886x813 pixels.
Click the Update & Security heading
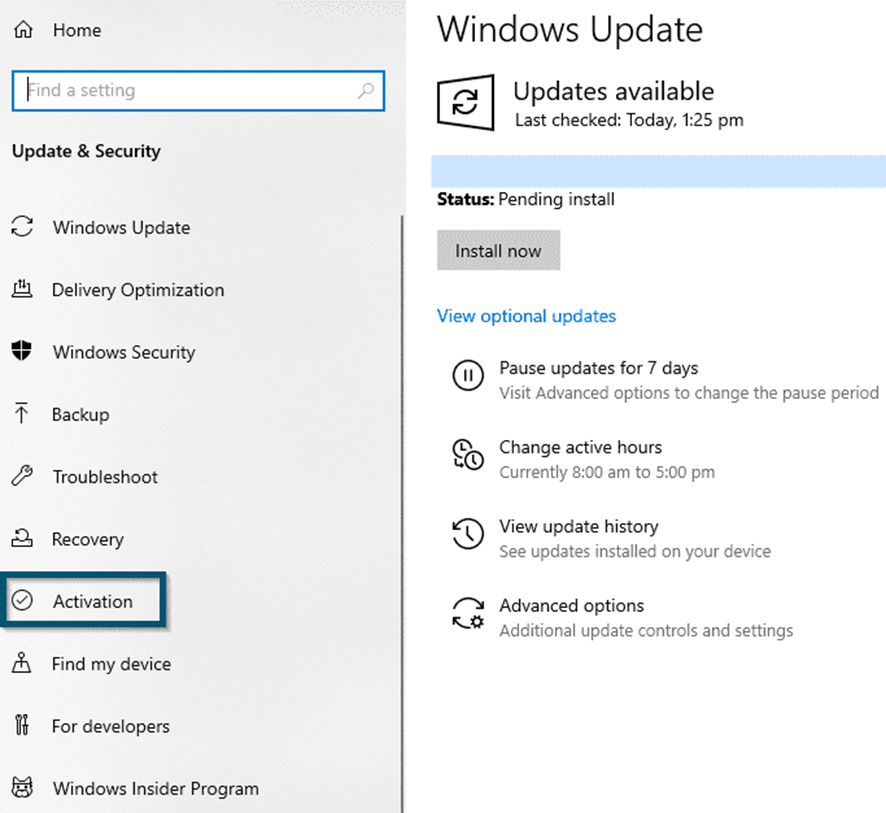(86, 151)
